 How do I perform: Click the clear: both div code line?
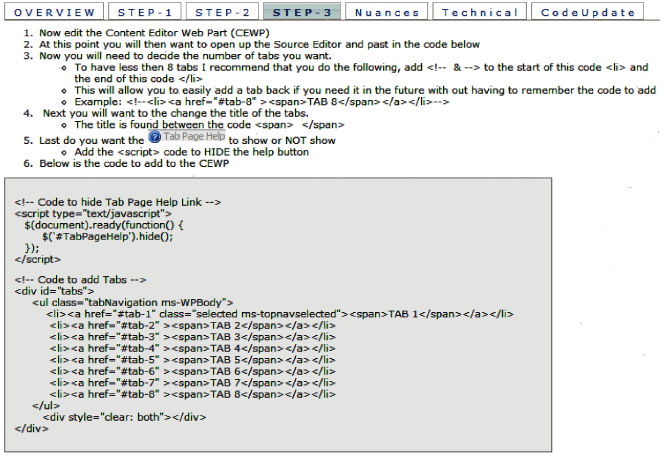[124, 417]
